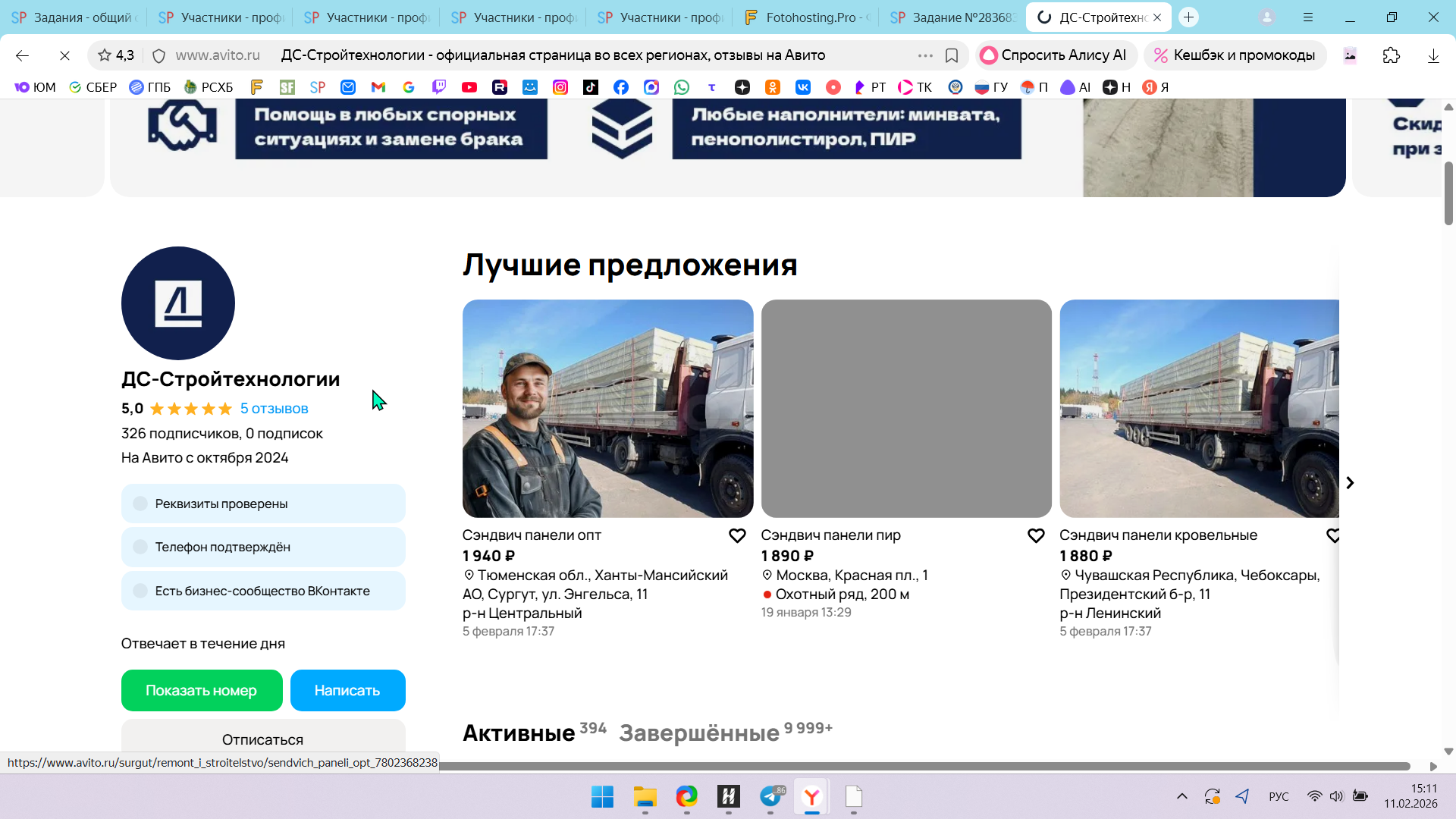This screenshot has height=819, width=1456.
Task: Click the bookmark page icon in address bar
Action: (952, 55)
